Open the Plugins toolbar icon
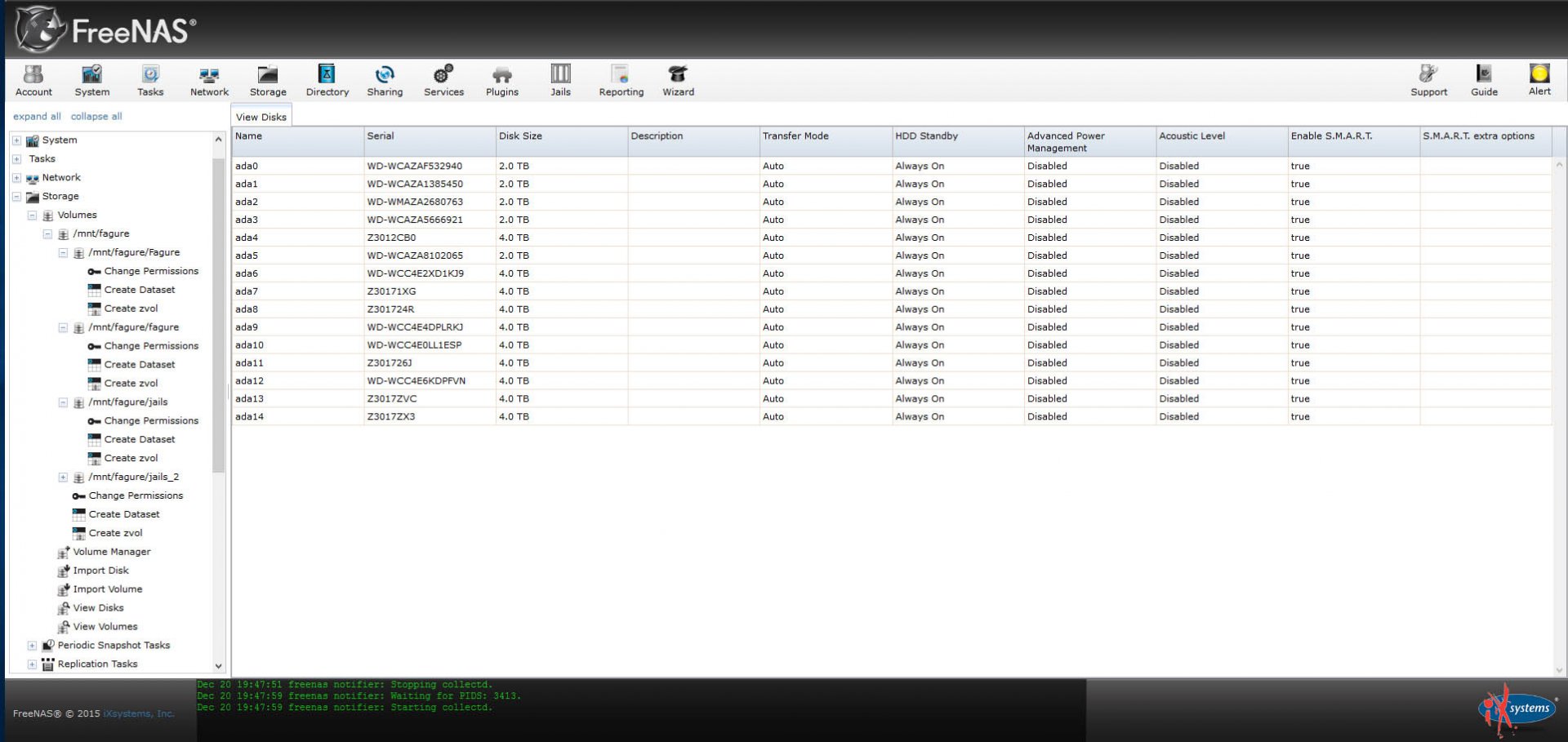The height and width of the screenshot is (742, 1568). point(502,80)
